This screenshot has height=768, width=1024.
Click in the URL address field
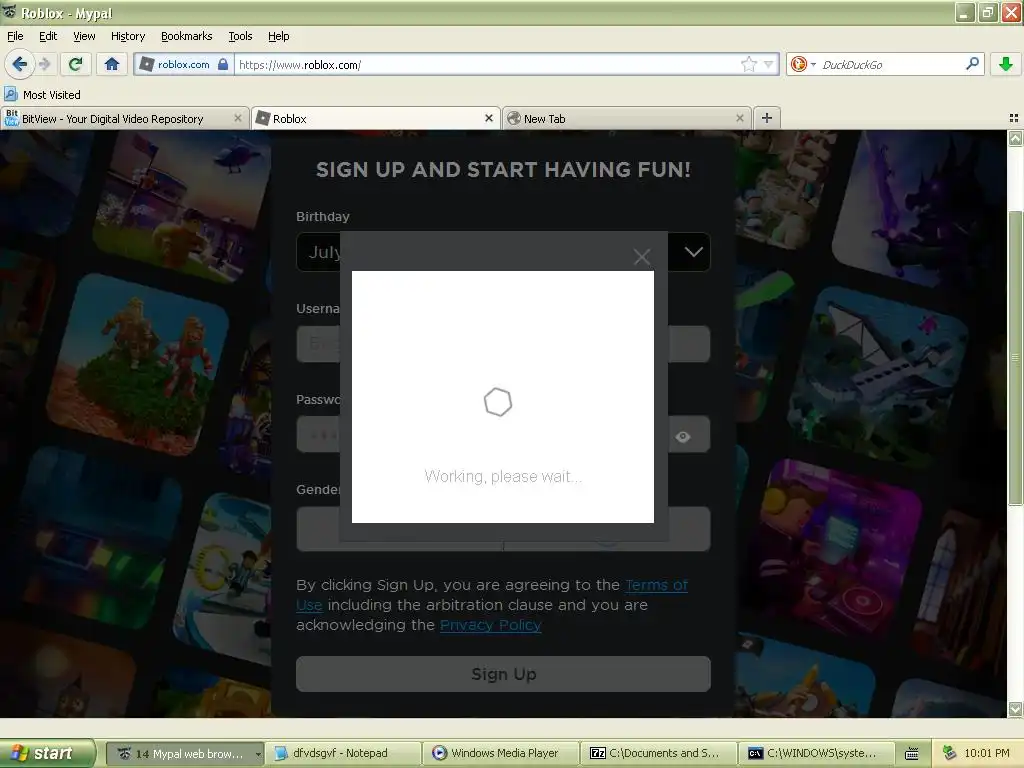coord(487,64)
